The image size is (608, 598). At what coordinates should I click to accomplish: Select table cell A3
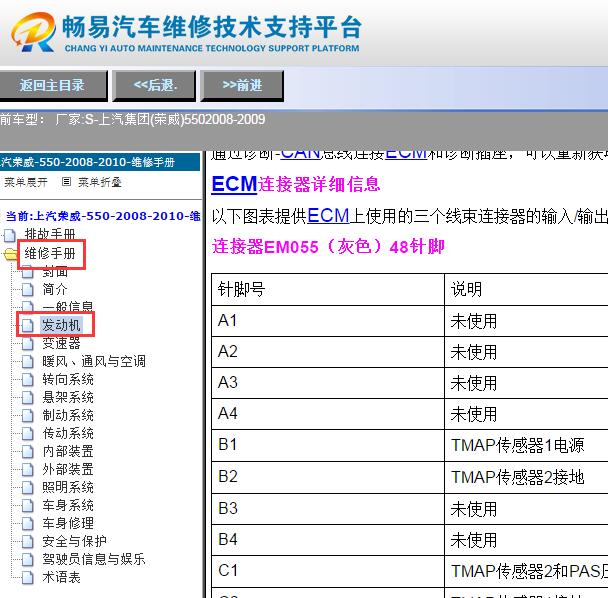pos(328,383)
